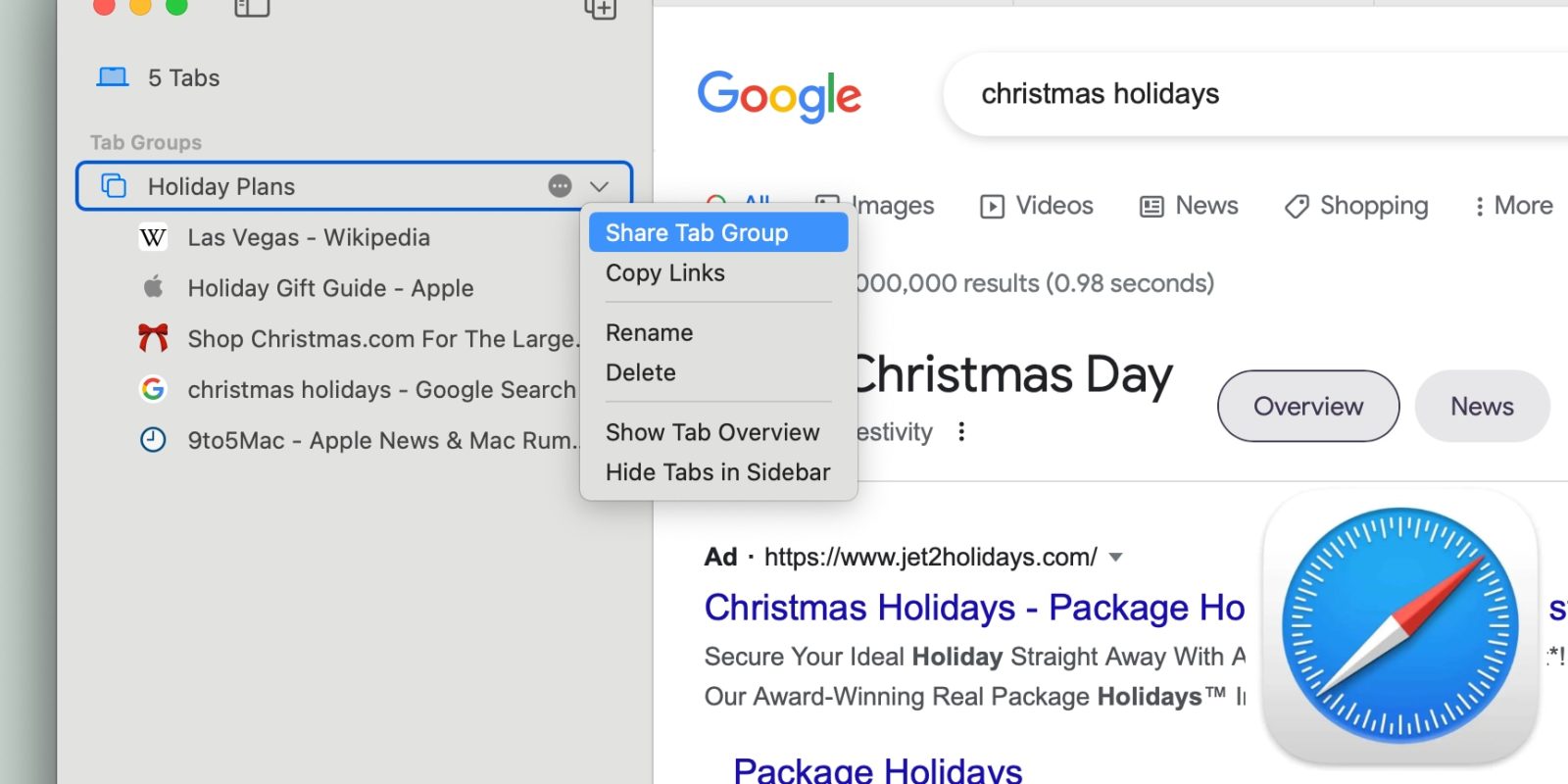Select Copy Links in the menu
The width and height of the screenshot is (1568, 784).
(x=665, y=273)
